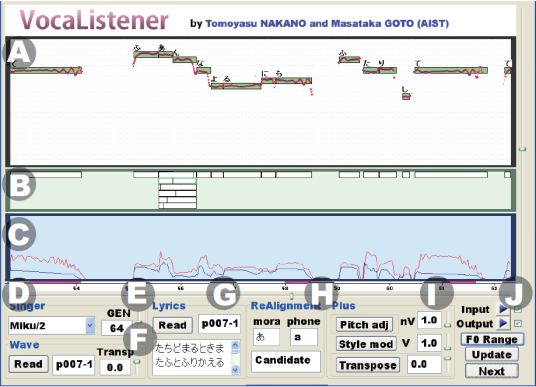Play the Input audio
This screenshot has width=536, height=387.
click(x=503, y=309)
